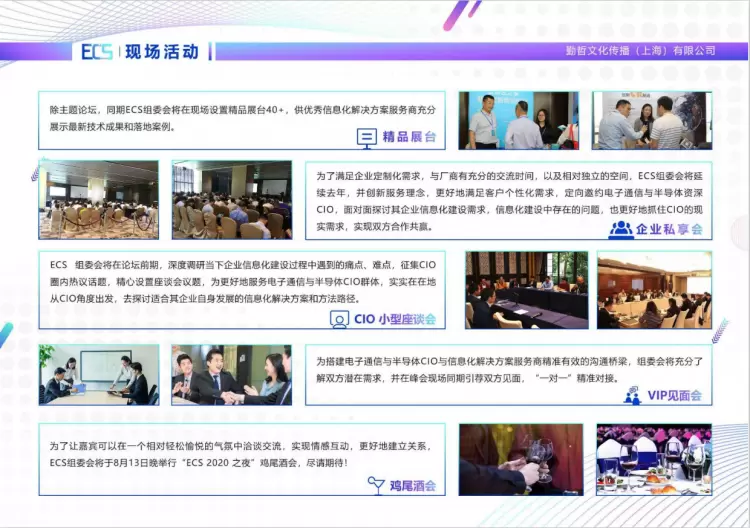
Task: Click the cocktail glass icon beside 鸡尾酒会
Action: coord(375,485)
